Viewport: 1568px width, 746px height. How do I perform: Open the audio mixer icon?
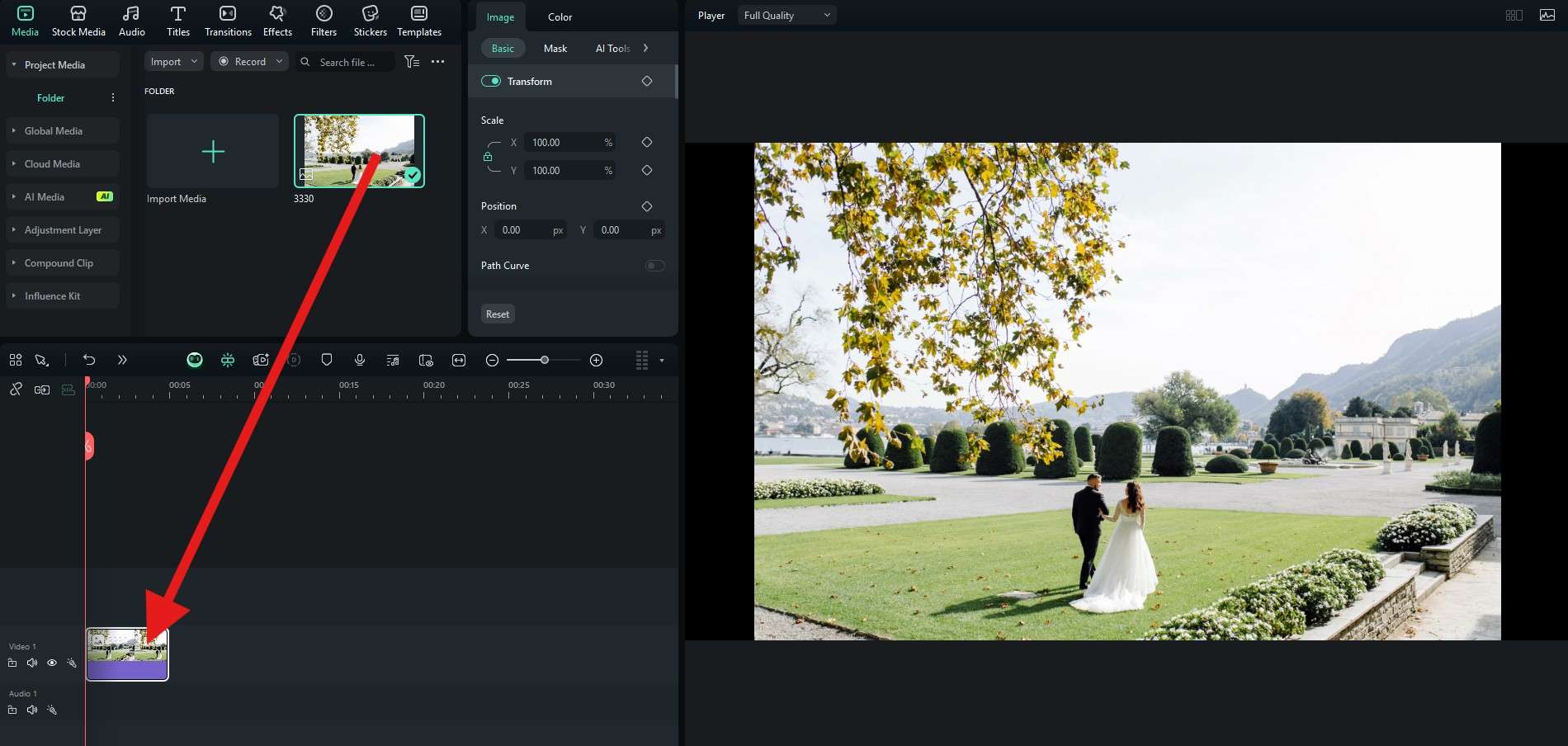pyautogui.click(x=393, y=360)
